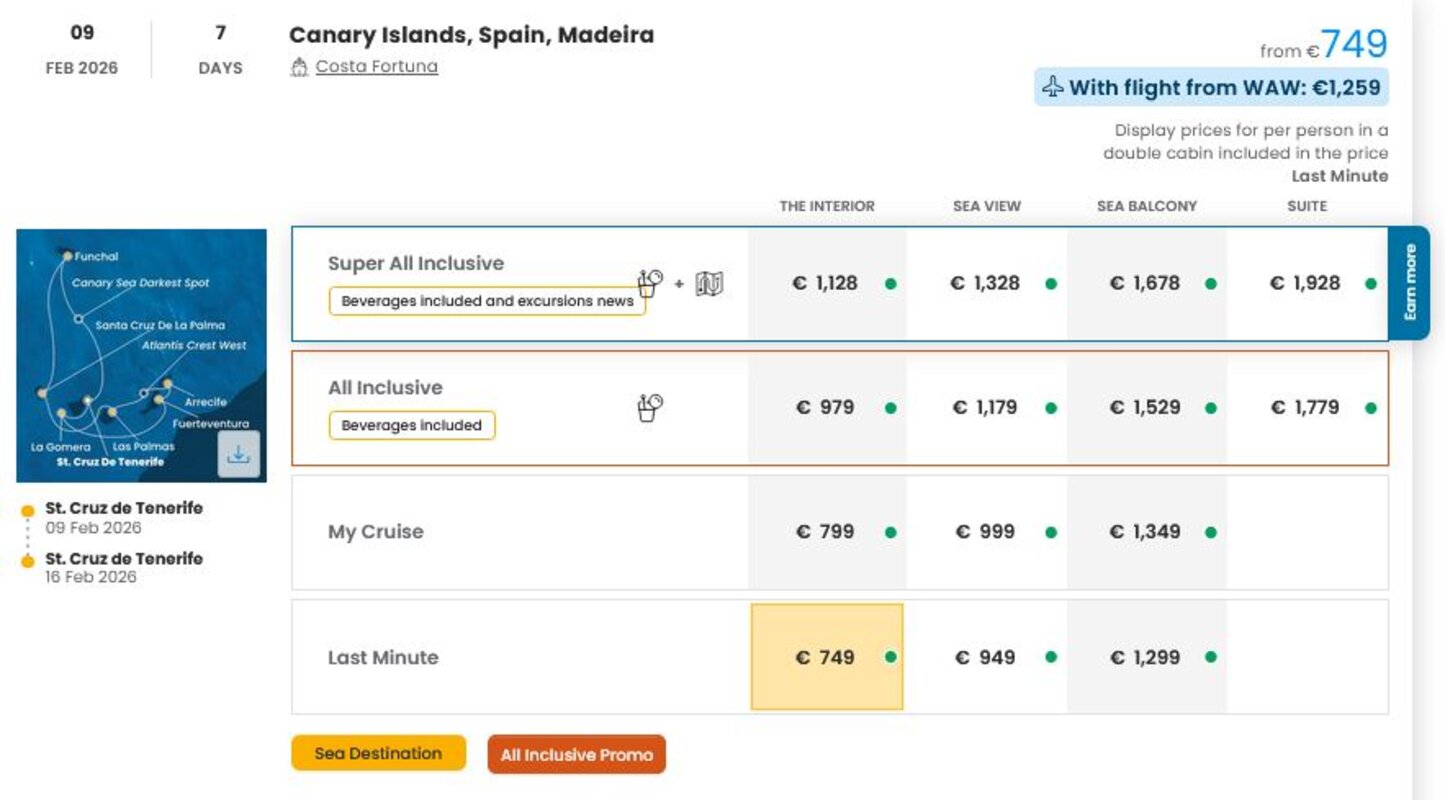Open the Earn more side tab
Screen dimensions: 1445x800
click(x=1409, y=283)
